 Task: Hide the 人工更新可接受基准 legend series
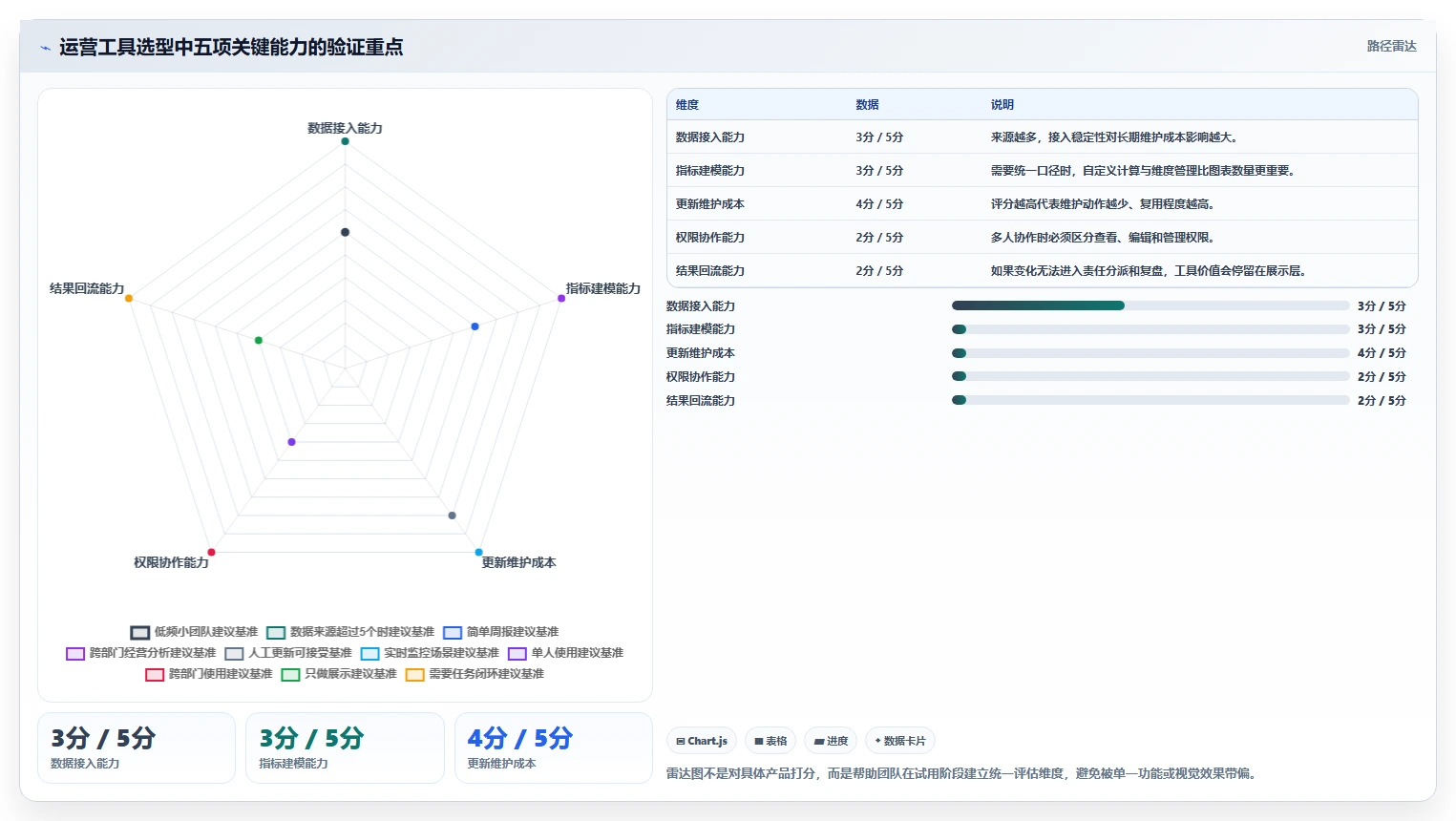coord(288,653)
